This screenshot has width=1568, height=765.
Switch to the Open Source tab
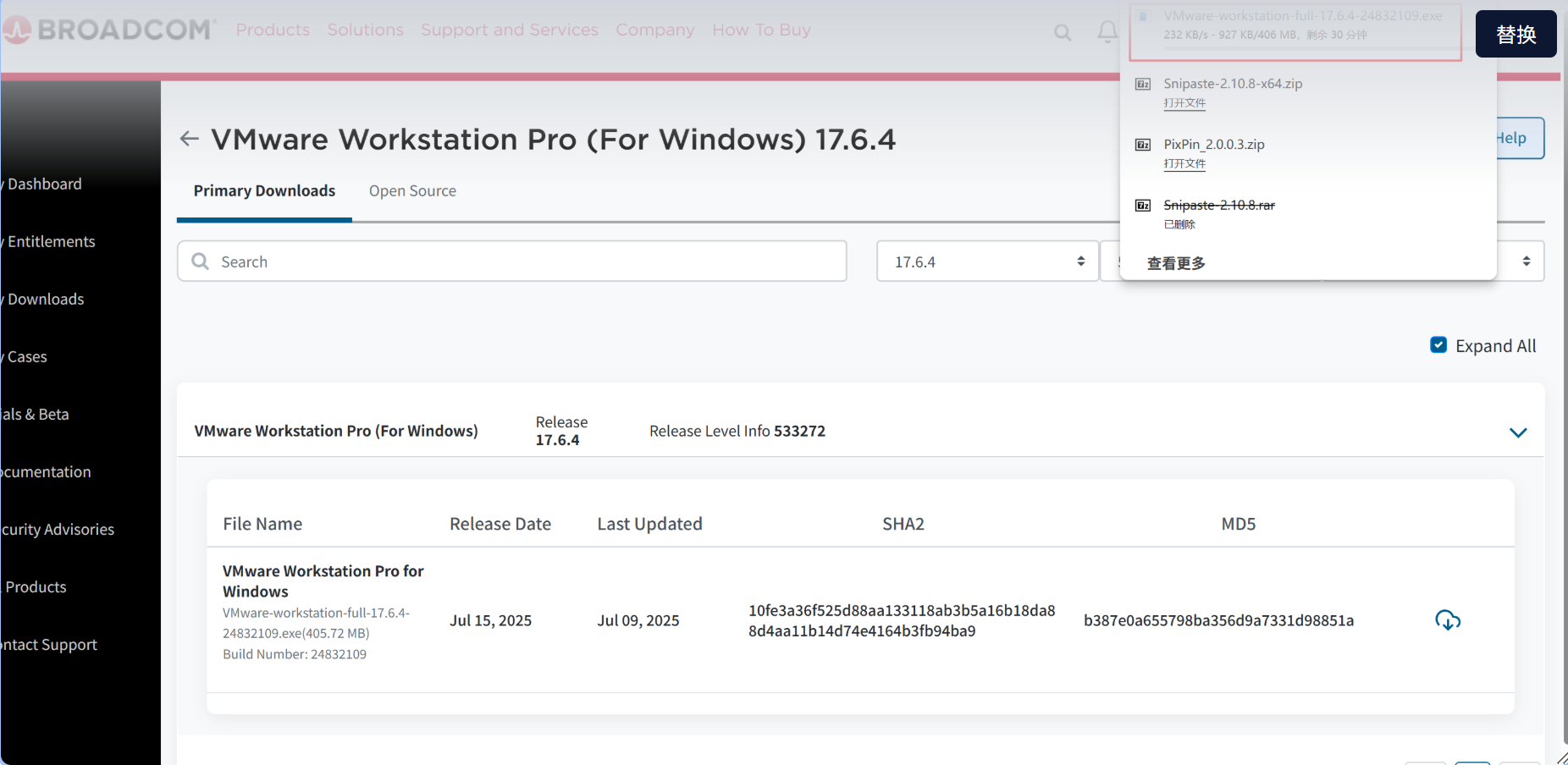point(412,191)
